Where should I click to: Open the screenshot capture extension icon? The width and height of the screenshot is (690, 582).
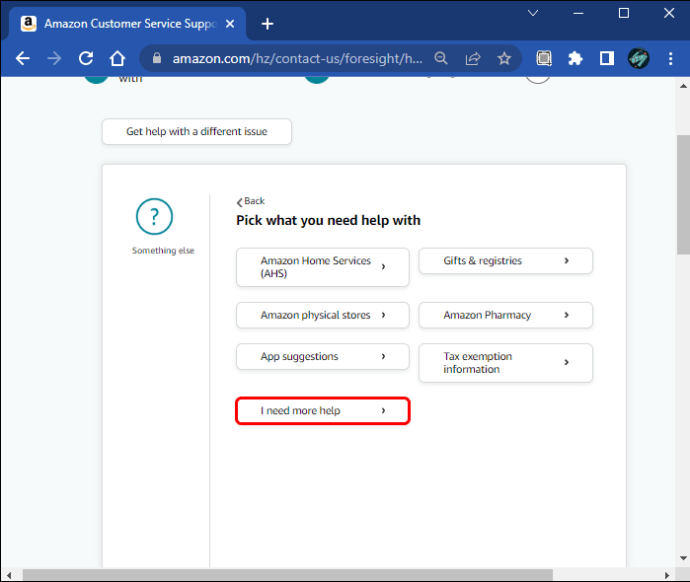pos(544,58)
